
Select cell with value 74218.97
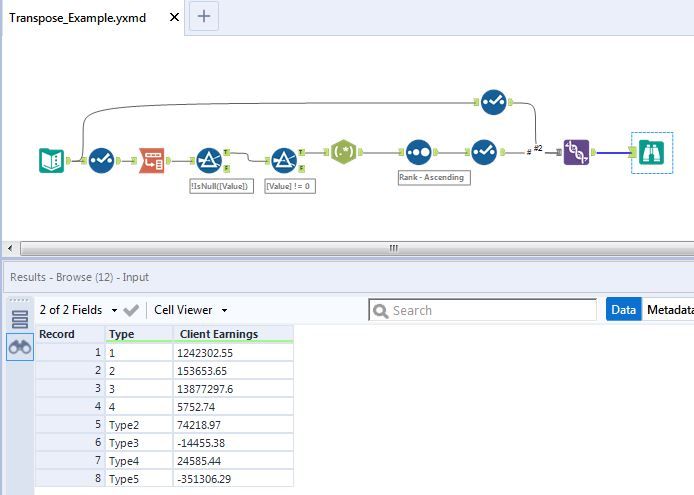click(233, 425)
